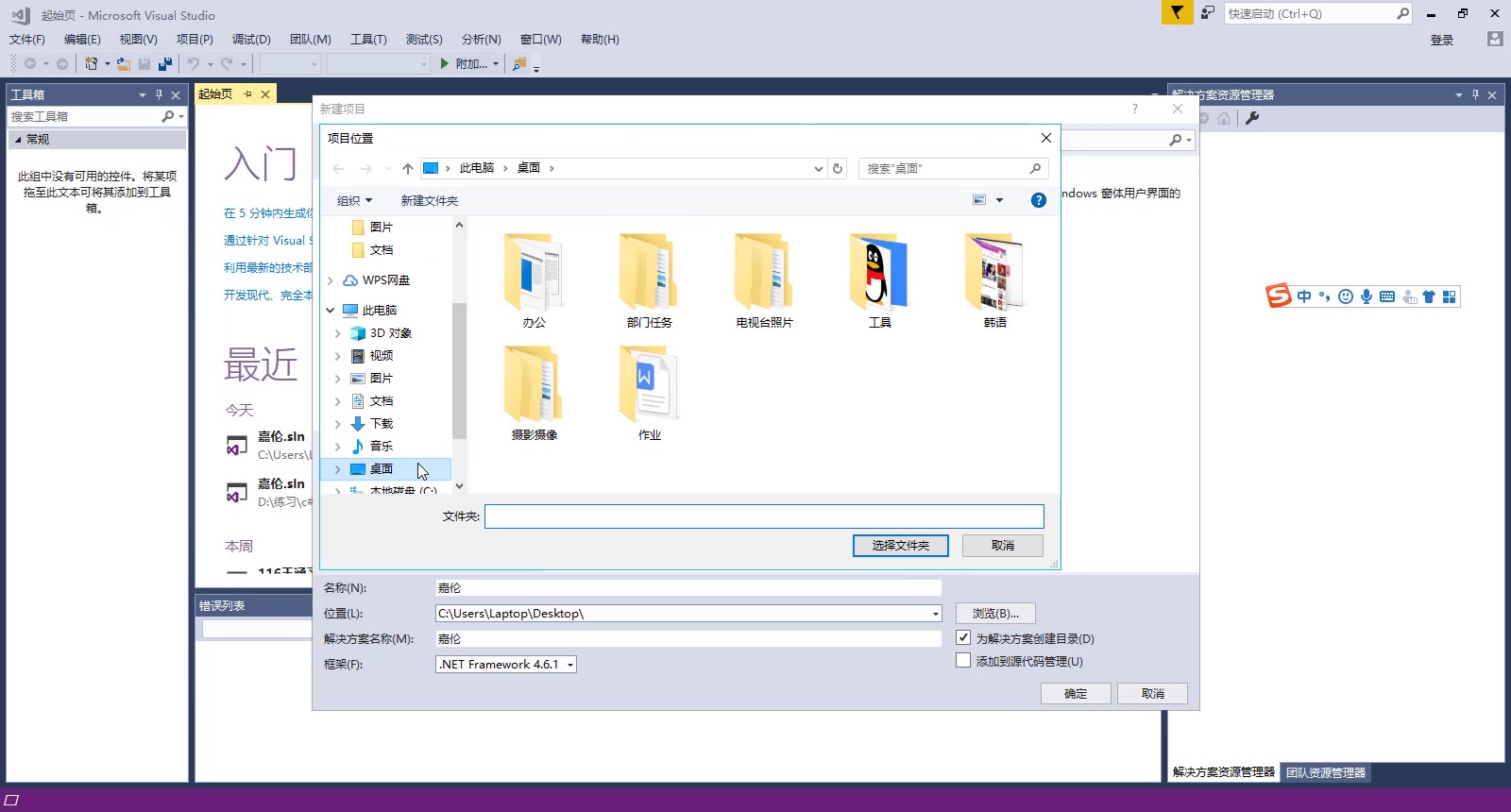Screen dimensions: 1511x812
Task: Open the 文件(F) menu
Action: [27, 40]
